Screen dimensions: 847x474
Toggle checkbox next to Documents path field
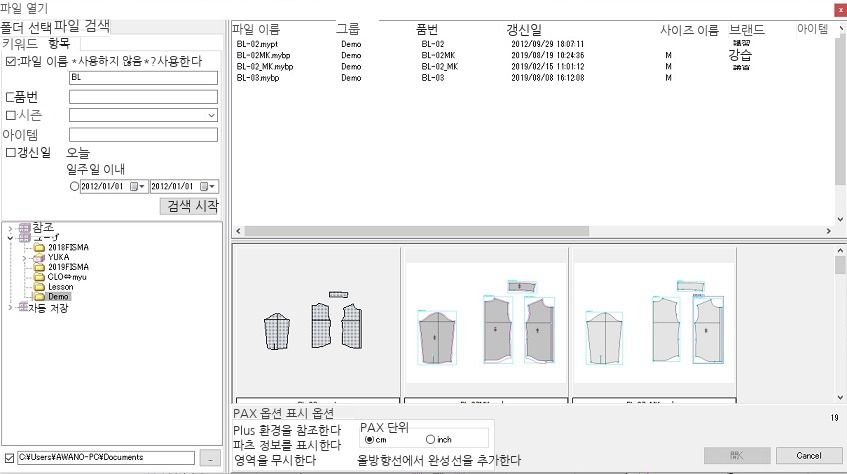click(9, 458)
